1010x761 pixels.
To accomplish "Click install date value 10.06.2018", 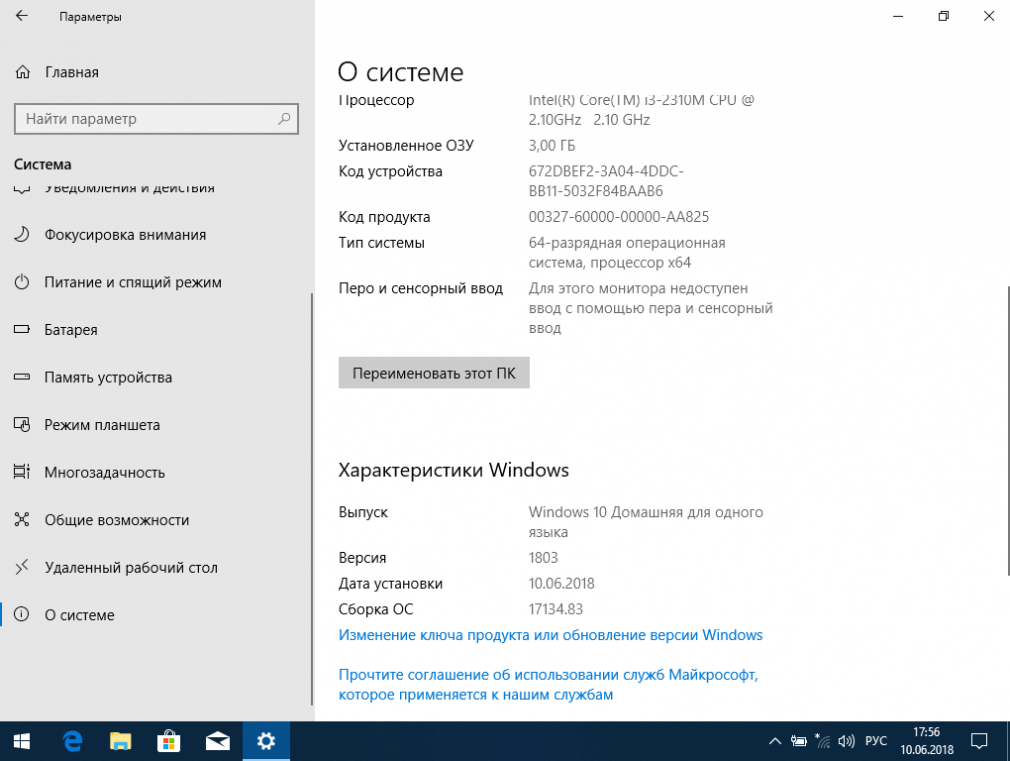I will point(561,584).
